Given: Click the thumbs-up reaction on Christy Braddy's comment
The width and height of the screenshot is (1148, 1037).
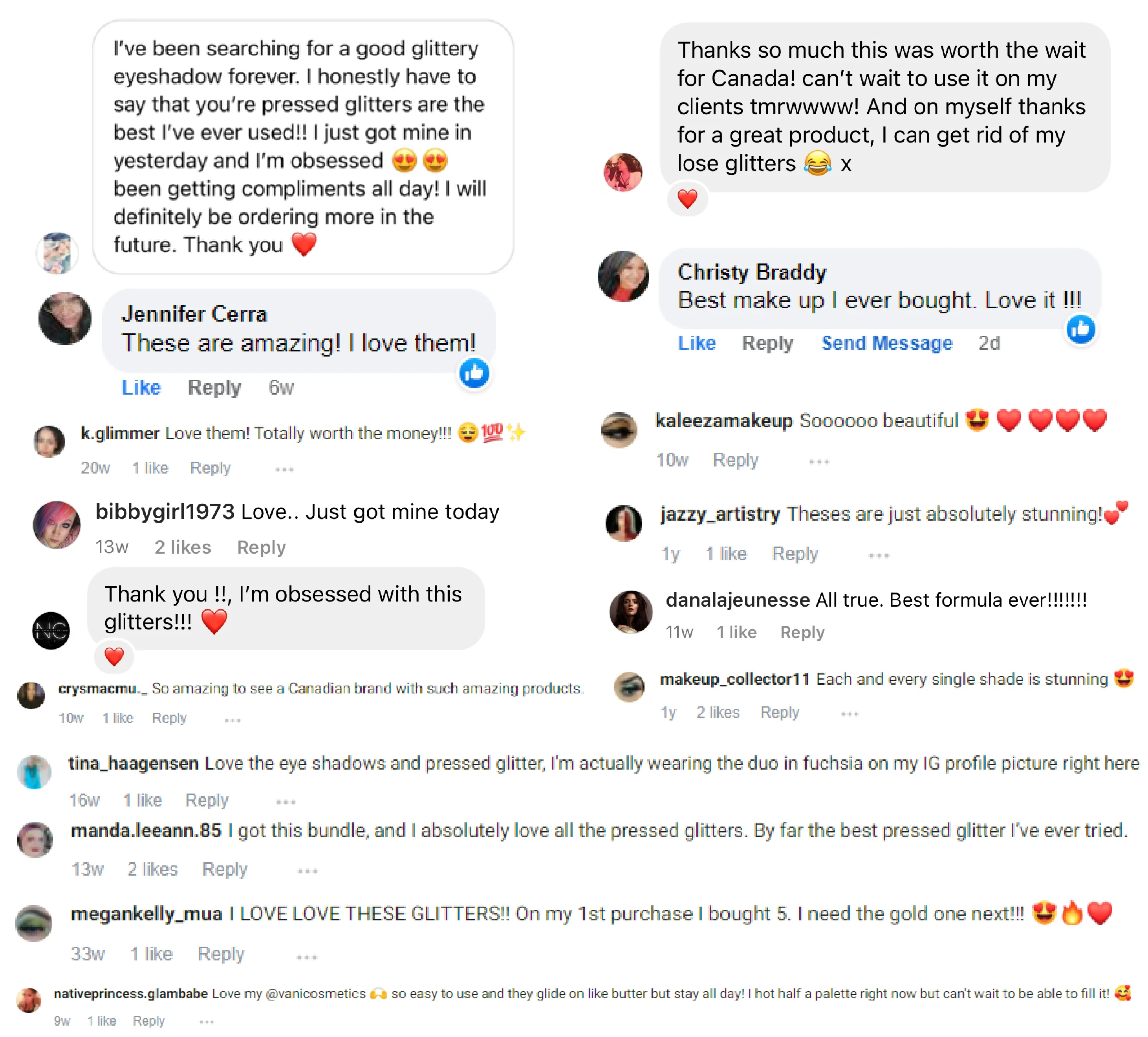Looking at the screenshot, I should [1080, 329].
